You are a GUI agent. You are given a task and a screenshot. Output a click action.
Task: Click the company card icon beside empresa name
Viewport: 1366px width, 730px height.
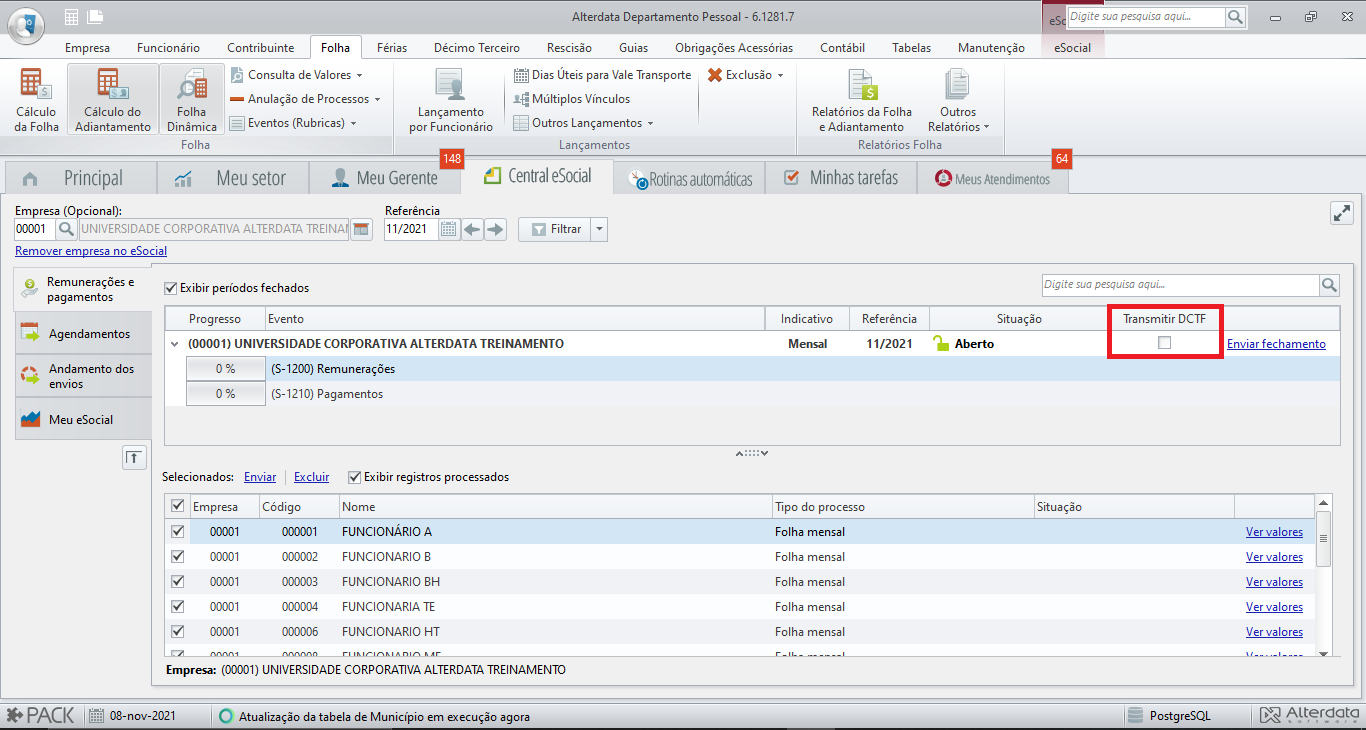(362, 229)
